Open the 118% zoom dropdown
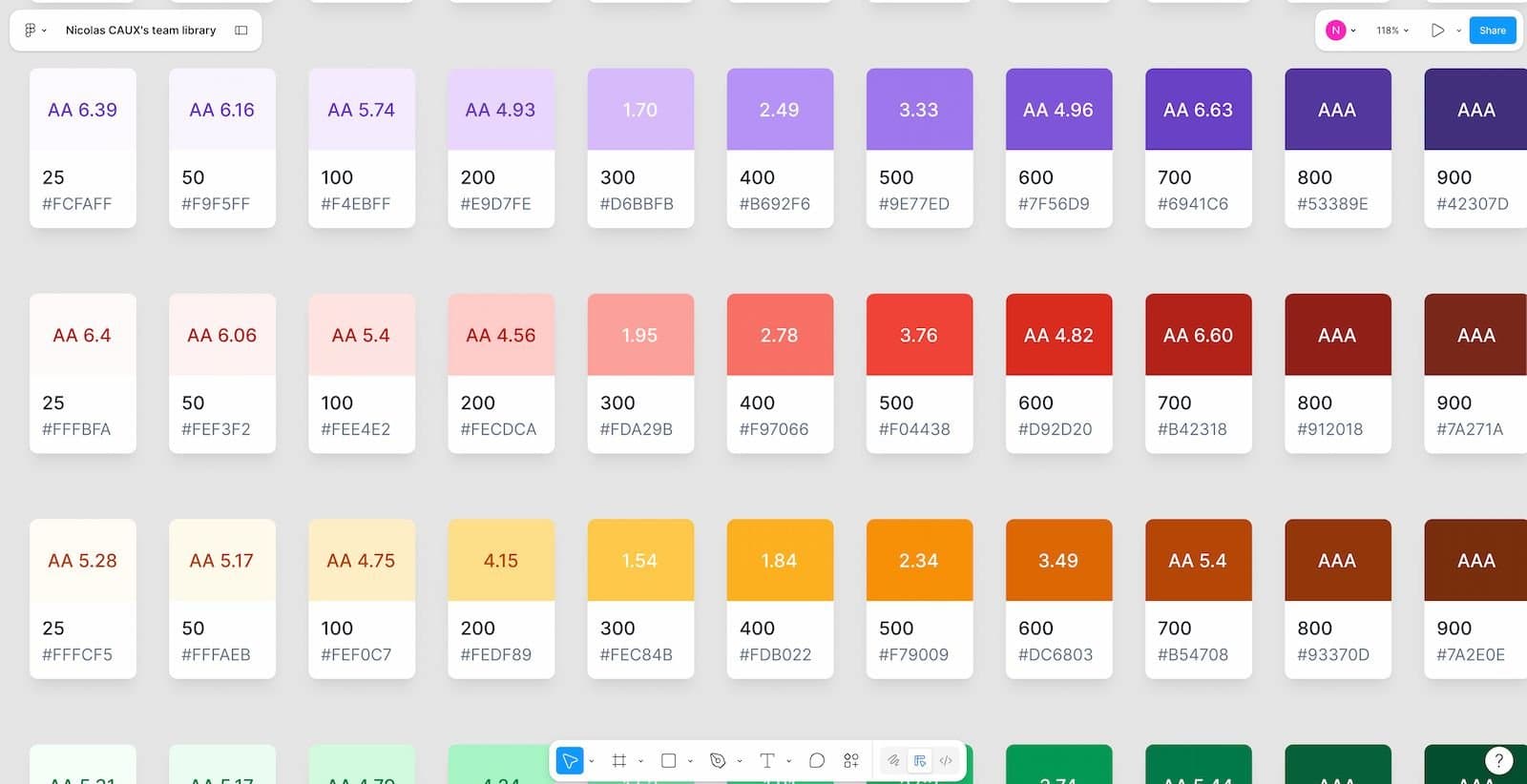This screenshot has width=1527, height=784. point(1392,31)
